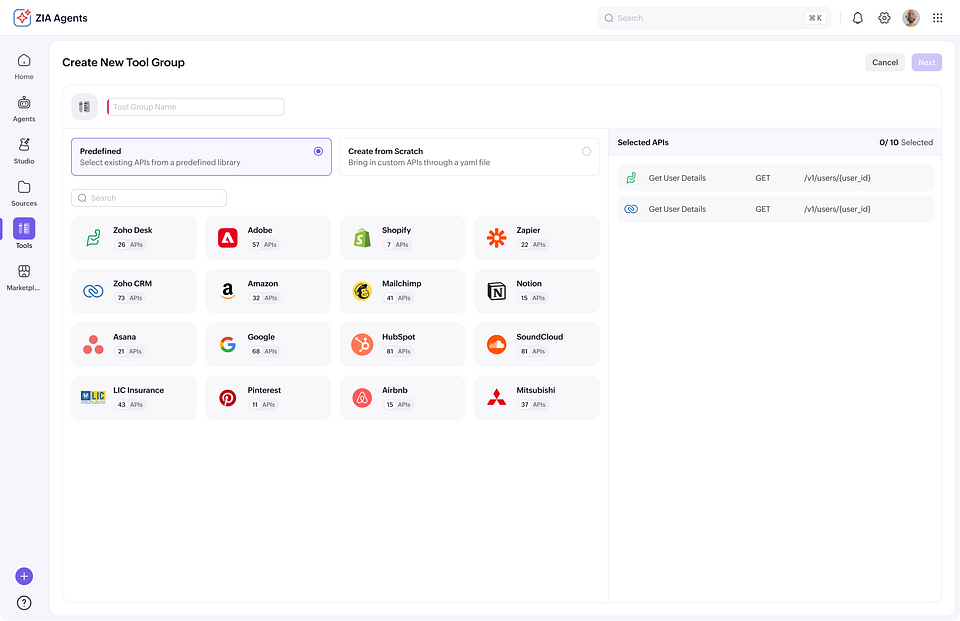
Task: Open Tools section in sidebar
Action: tap(24, 233)
